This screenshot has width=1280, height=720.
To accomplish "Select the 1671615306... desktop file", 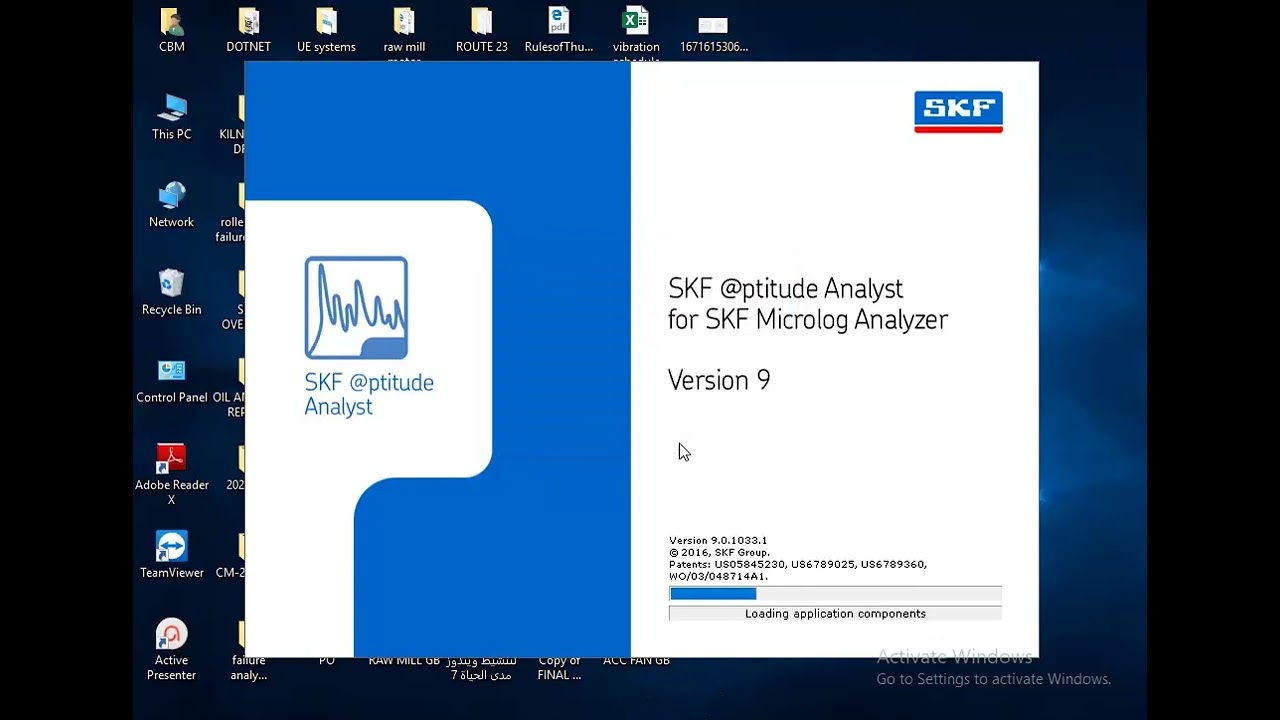I will [714, 30].
